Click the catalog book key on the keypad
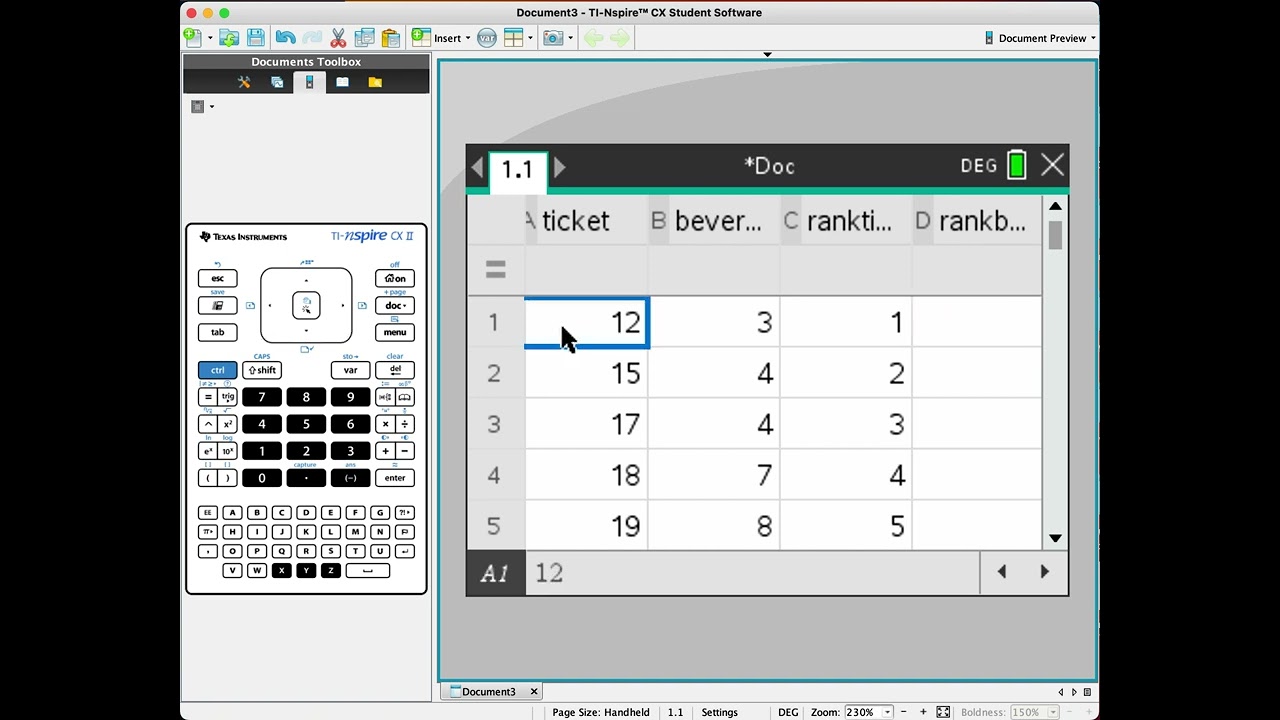 point(404,397)
